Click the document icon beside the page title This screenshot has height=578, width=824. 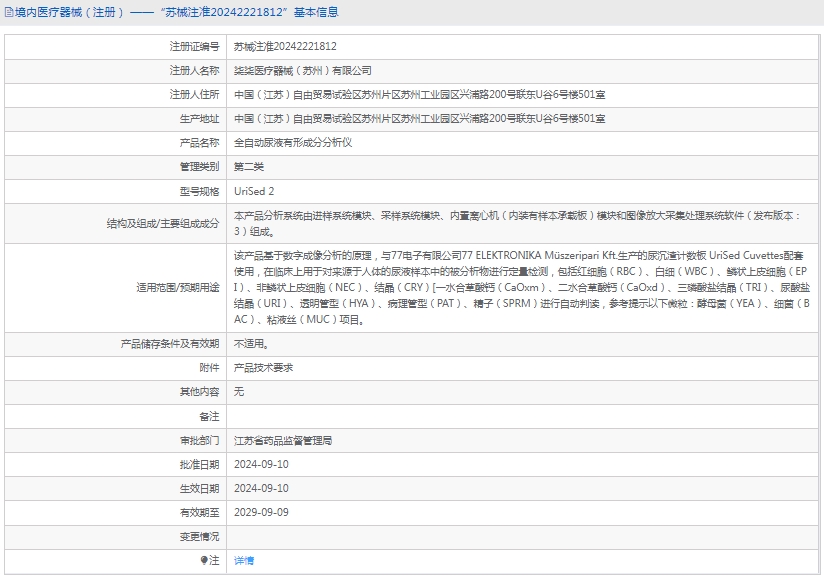[x=9, y=13]
